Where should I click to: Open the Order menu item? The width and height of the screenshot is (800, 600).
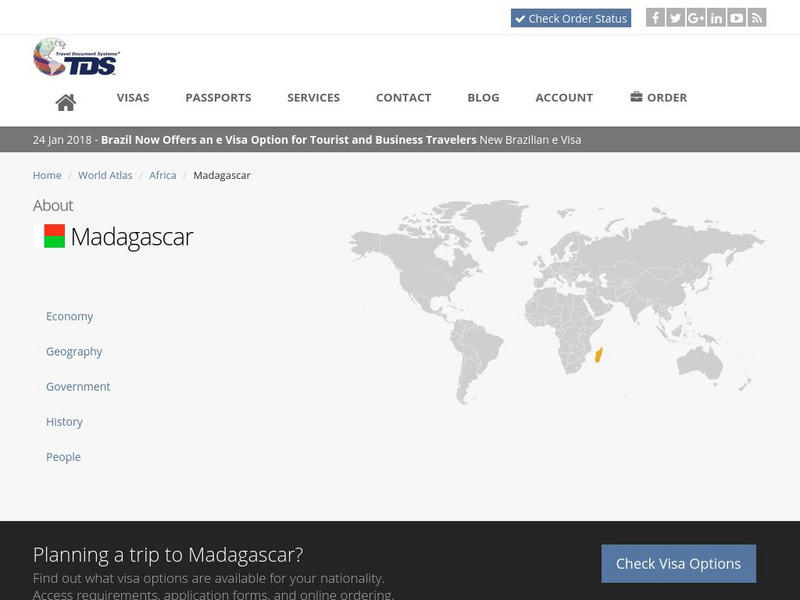[659, 97]
